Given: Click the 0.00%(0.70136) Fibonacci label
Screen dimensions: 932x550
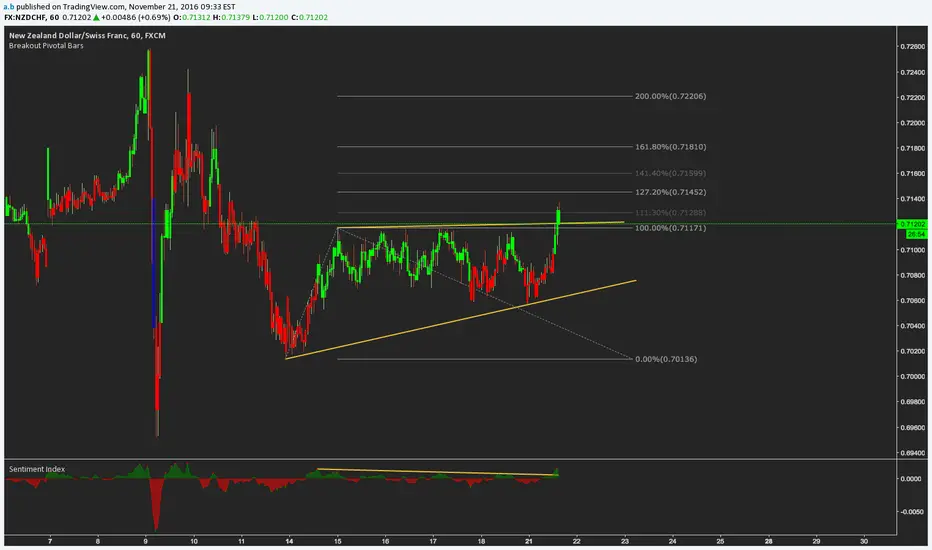Looking at the screenshot, I should 666,359.
